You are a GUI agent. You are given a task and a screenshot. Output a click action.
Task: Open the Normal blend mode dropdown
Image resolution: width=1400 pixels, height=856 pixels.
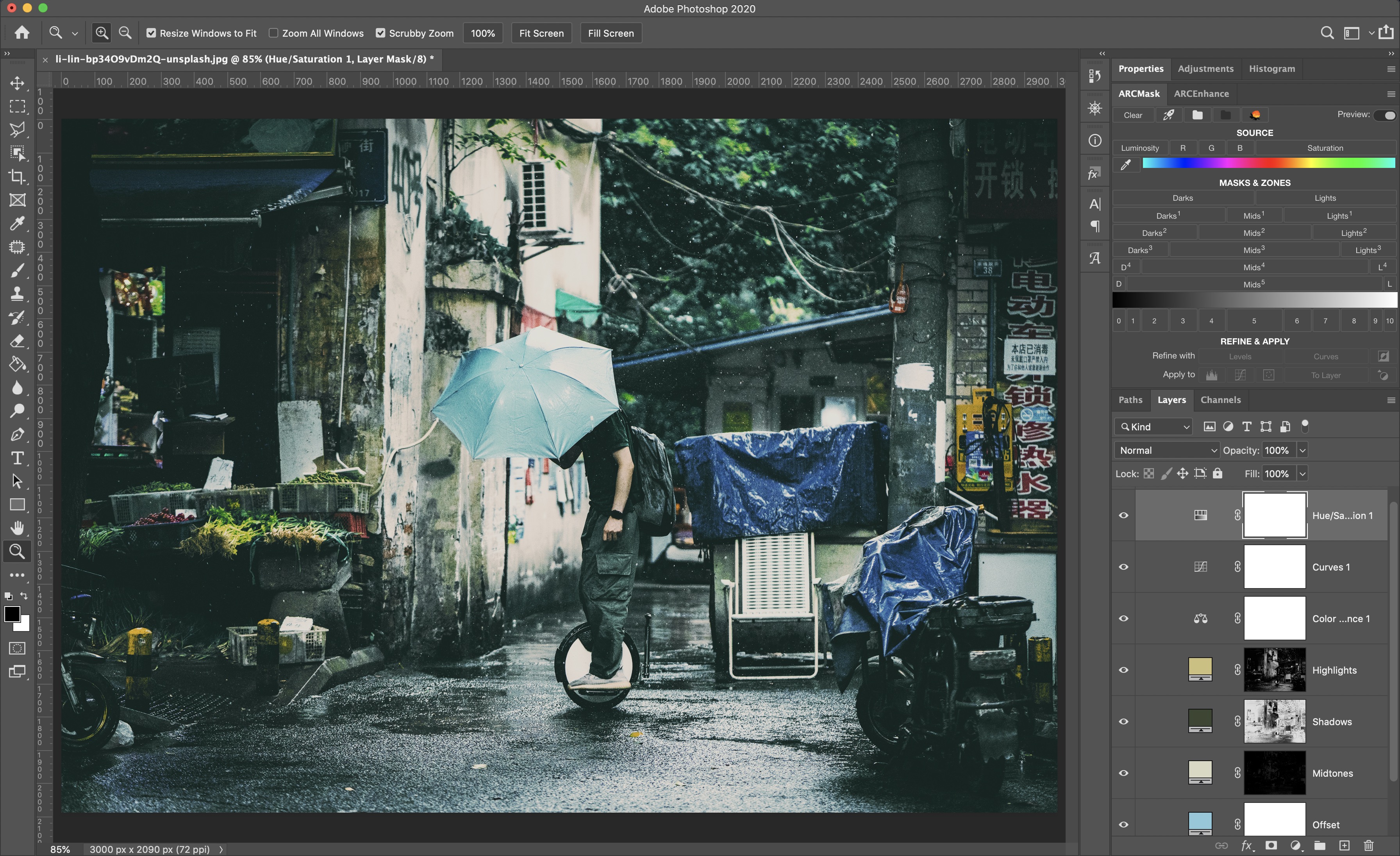pyautogui.click(x=1167, y=450)
